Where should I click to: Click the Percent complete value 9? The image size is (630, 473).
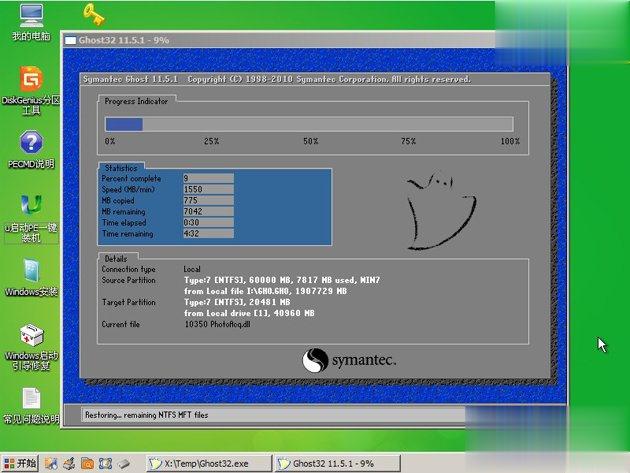pyautogui.click(x=208, y=178)
